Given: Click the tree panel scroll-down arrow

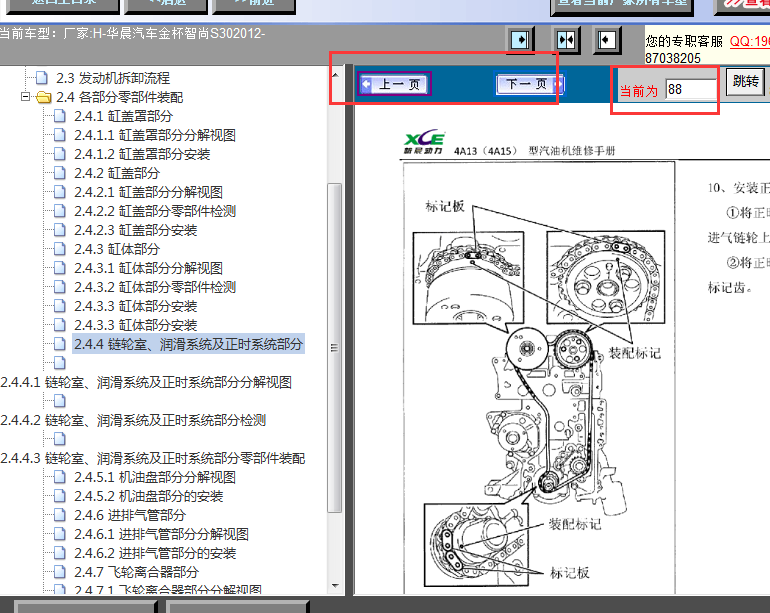Looking at the screenshot, I should click(335, 585).
